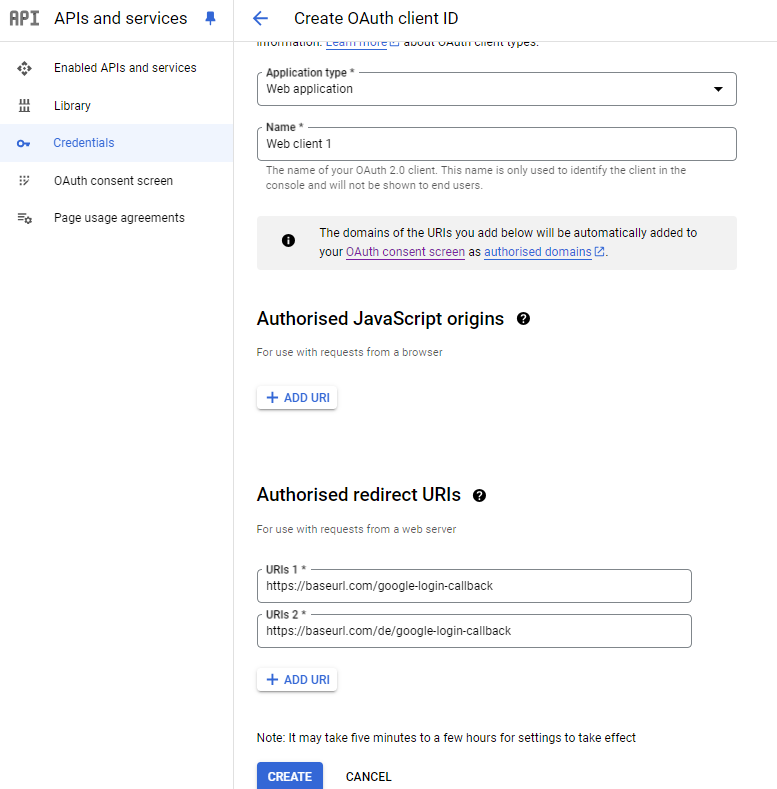Add URI under Authorised JavaScript origins
The height and width of the screenshot is (789, 777).
tap(297, 398)
